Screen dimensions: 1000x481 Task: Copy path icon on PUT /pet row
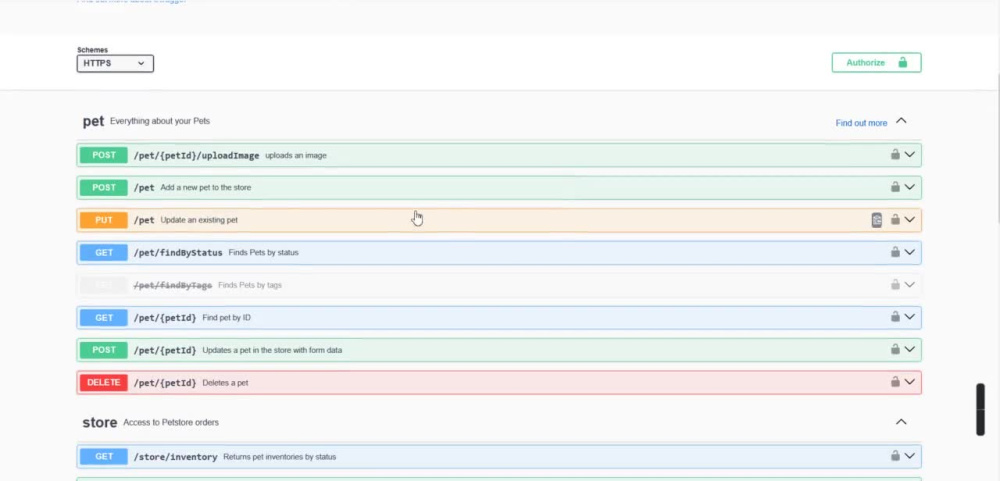coord(877,220)
